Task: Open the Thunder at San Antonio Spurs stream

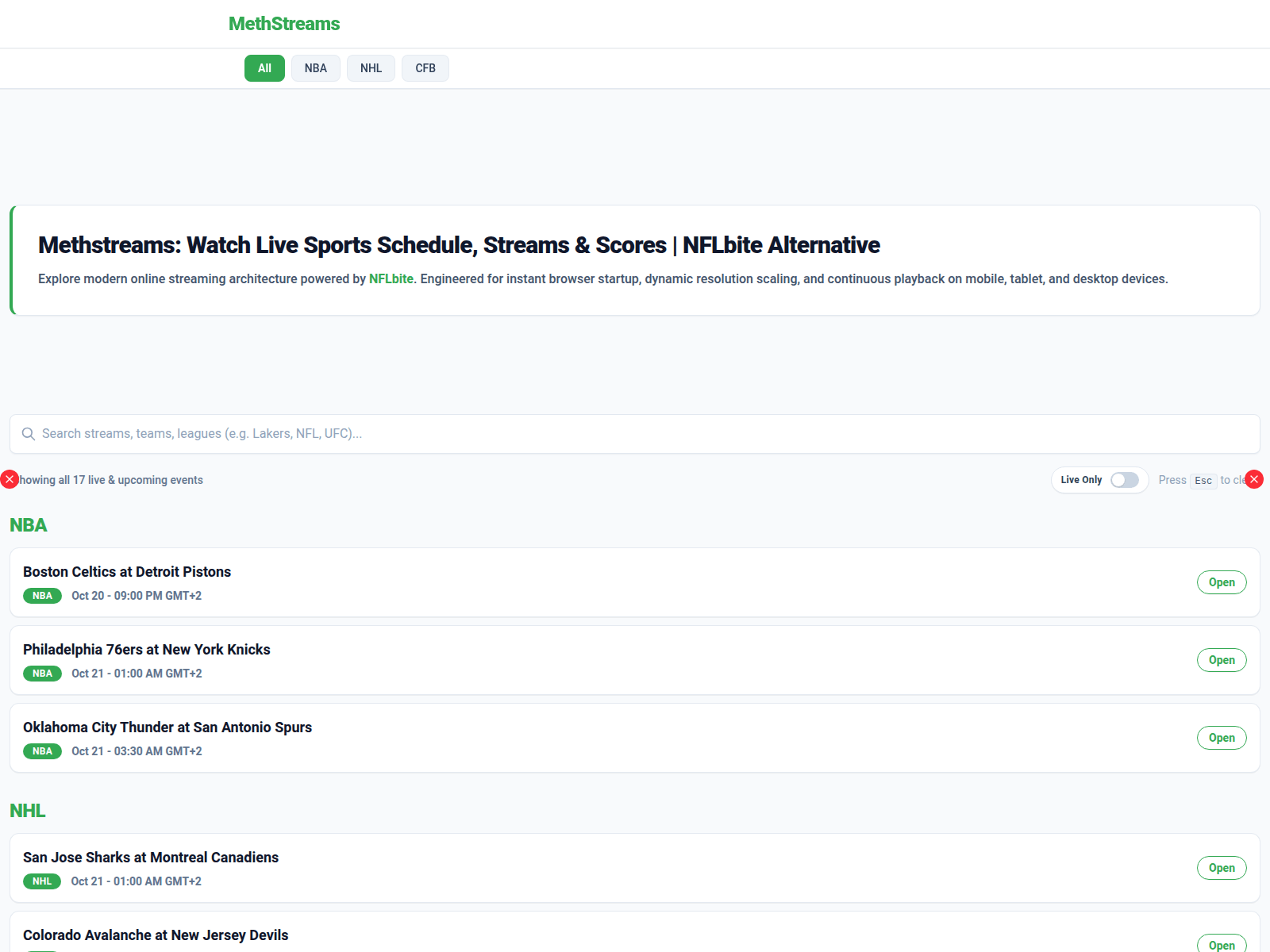Action: point(1222,738)
